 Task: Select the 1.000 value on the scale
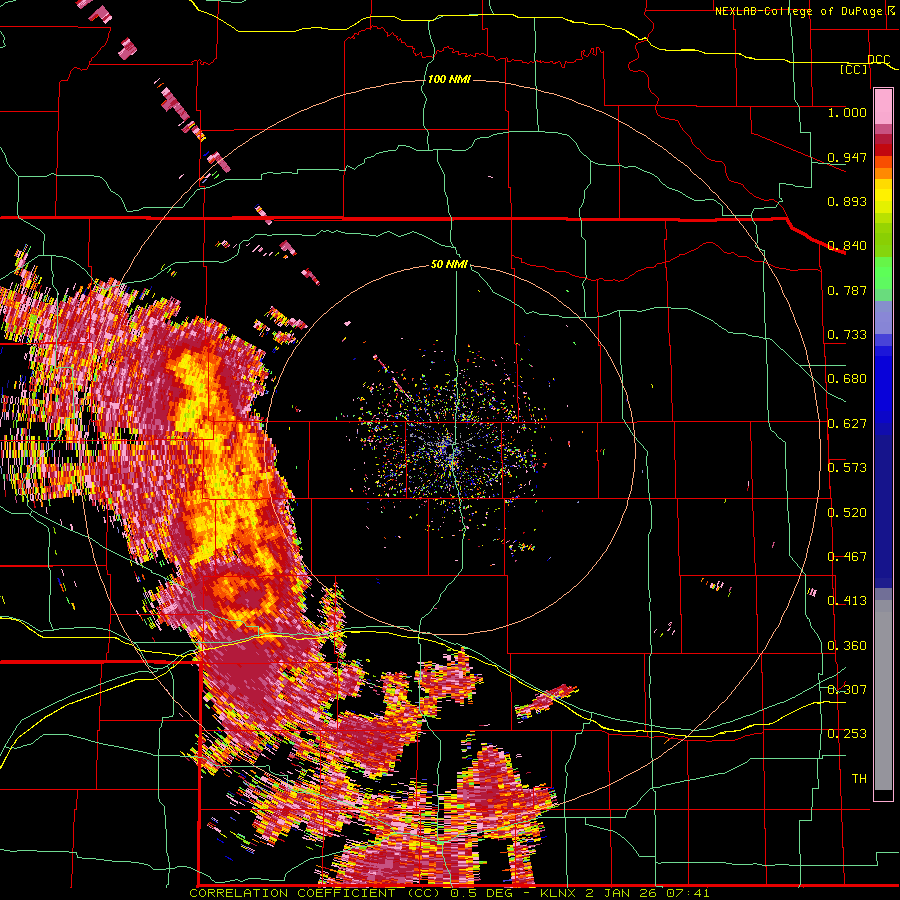[x=847, y=112]
